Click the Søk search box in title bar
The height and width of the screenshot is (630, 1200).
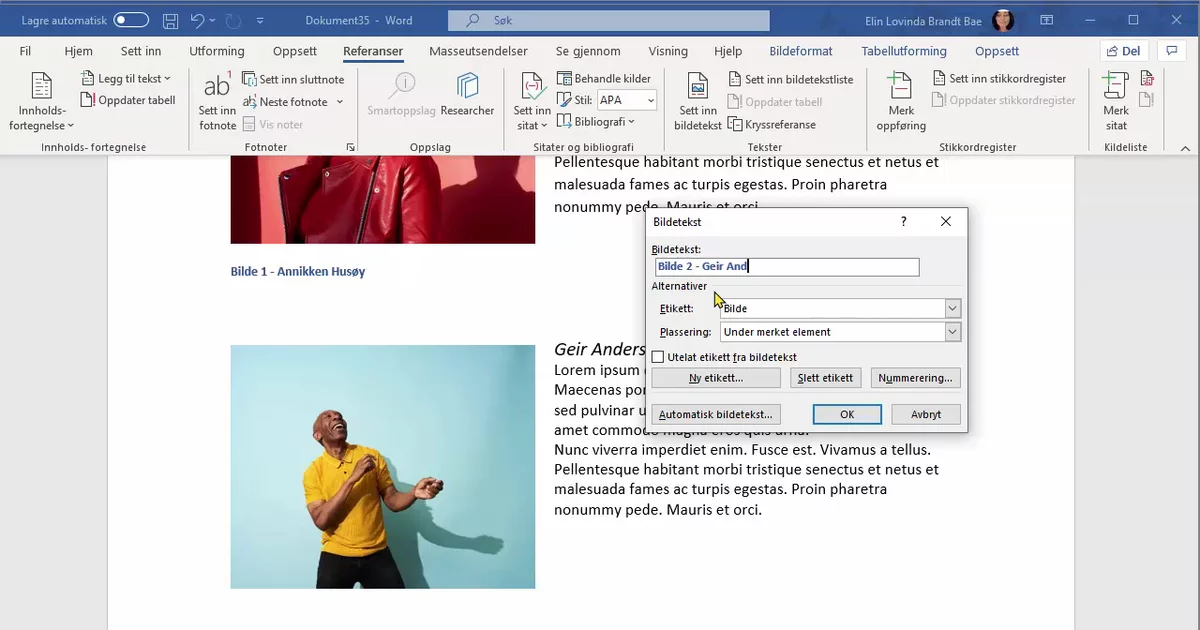(x=609, y=20)
